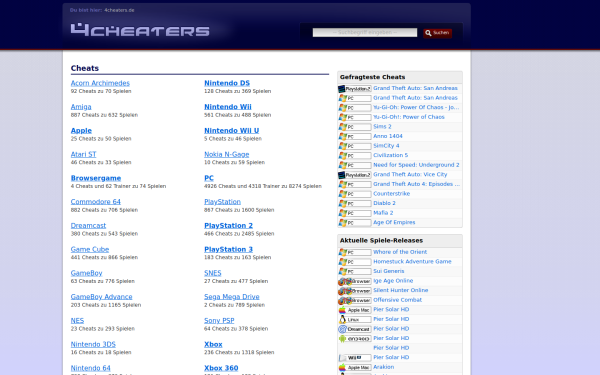The height and width of the screenshot is (375, 600).
Task: Click the Android badge beside Pier Solar HD
Action: tap(355, 339)
